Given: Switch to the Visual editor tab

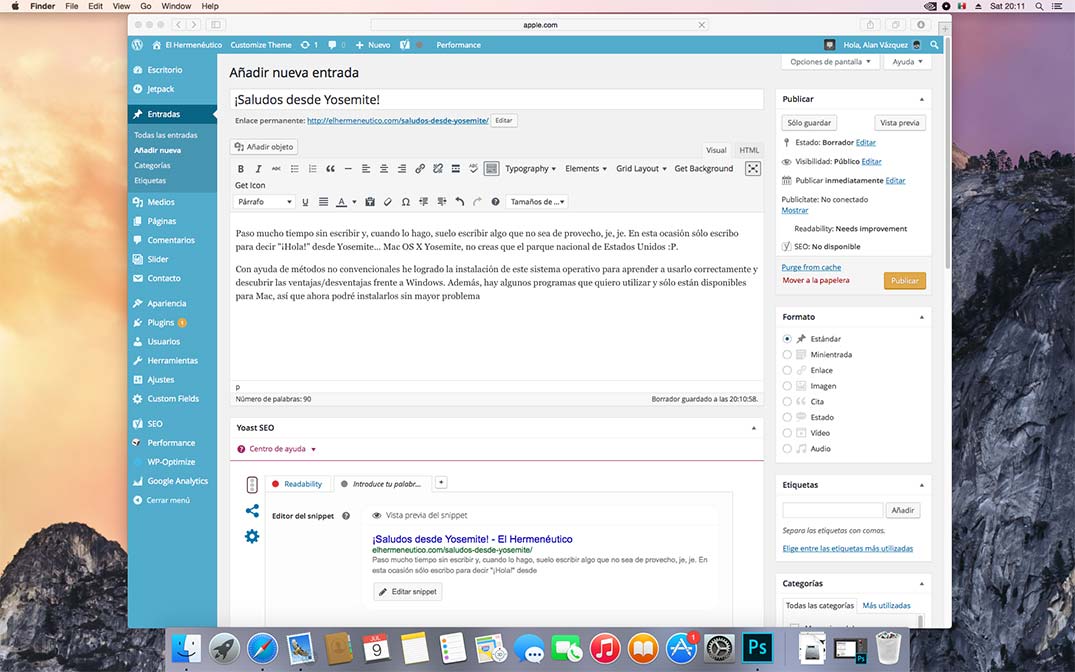Looking at the screenshot, I should click(716, 150).
